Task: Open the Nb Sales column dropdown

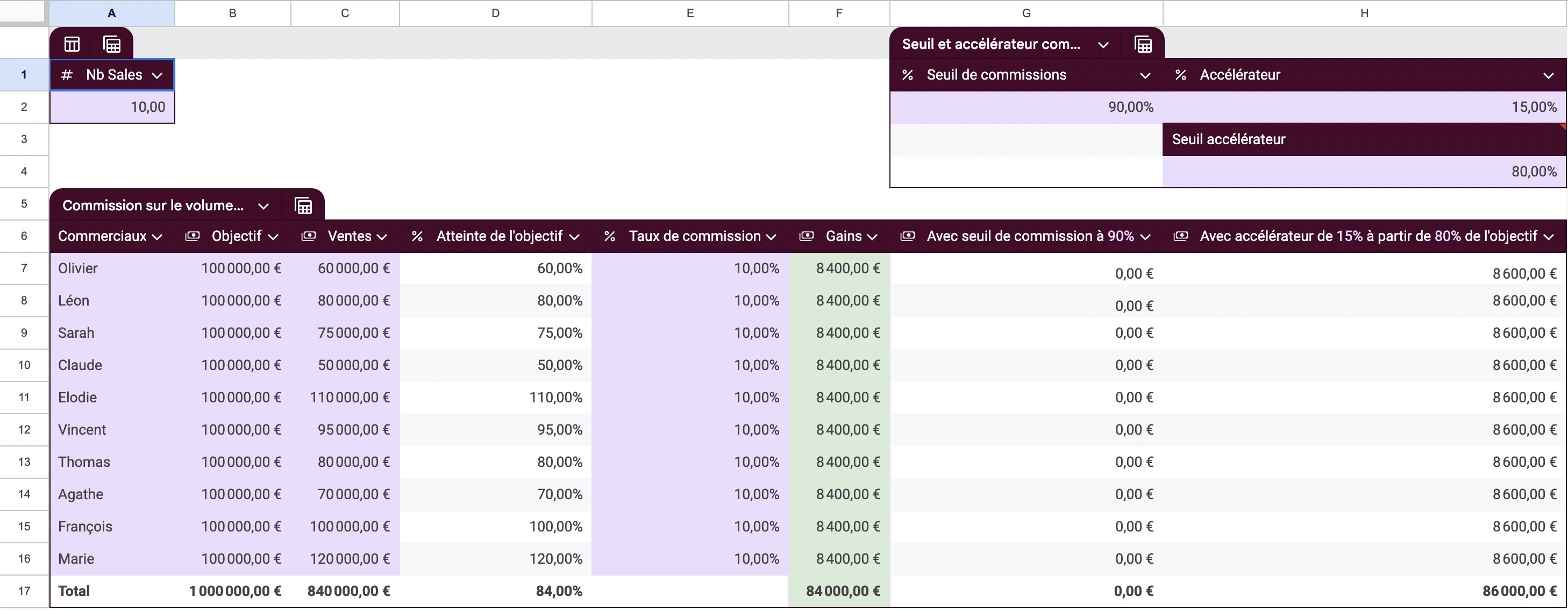Action: [x=157, y=75]
